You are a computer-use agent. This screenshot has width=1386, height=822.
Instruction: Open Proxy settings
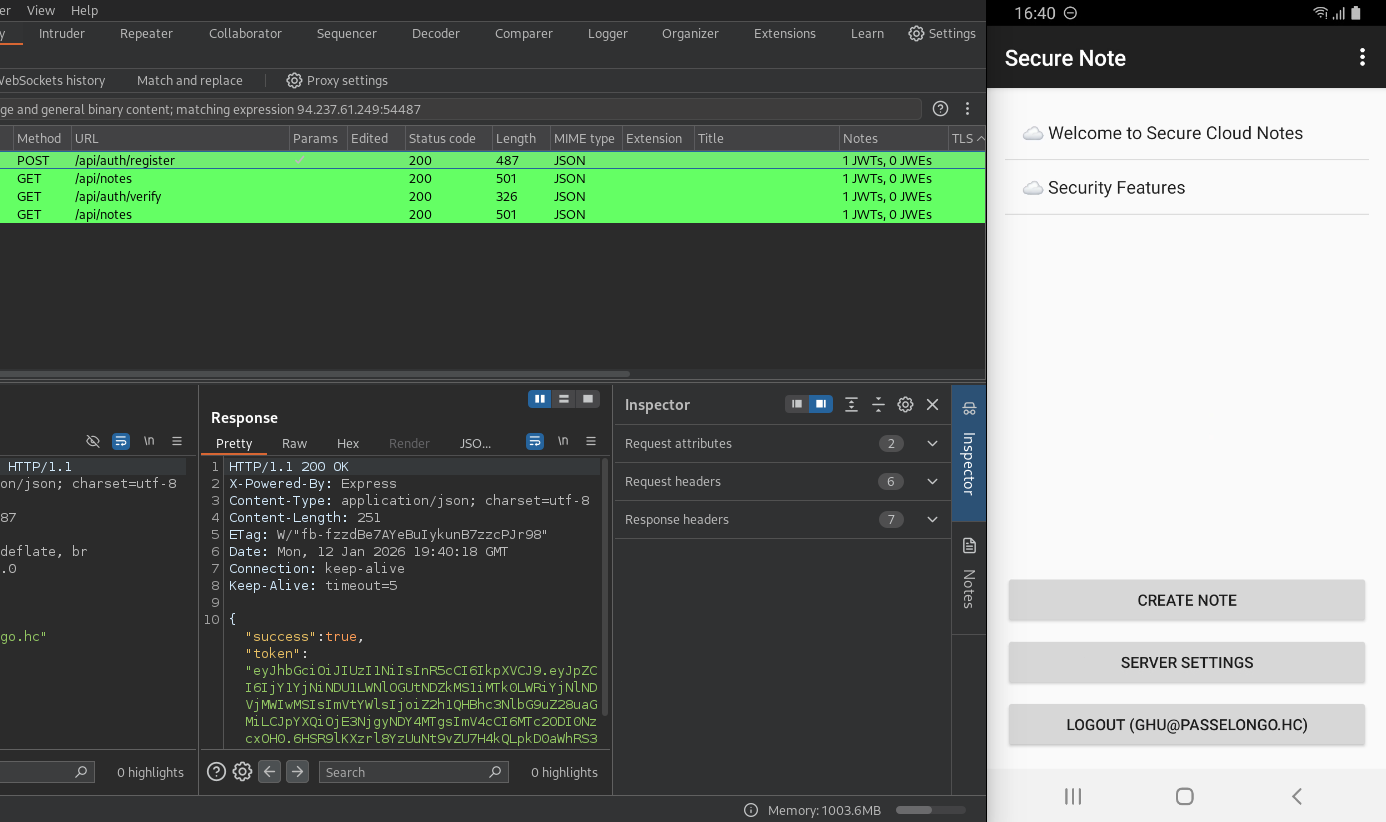point(337,80)
